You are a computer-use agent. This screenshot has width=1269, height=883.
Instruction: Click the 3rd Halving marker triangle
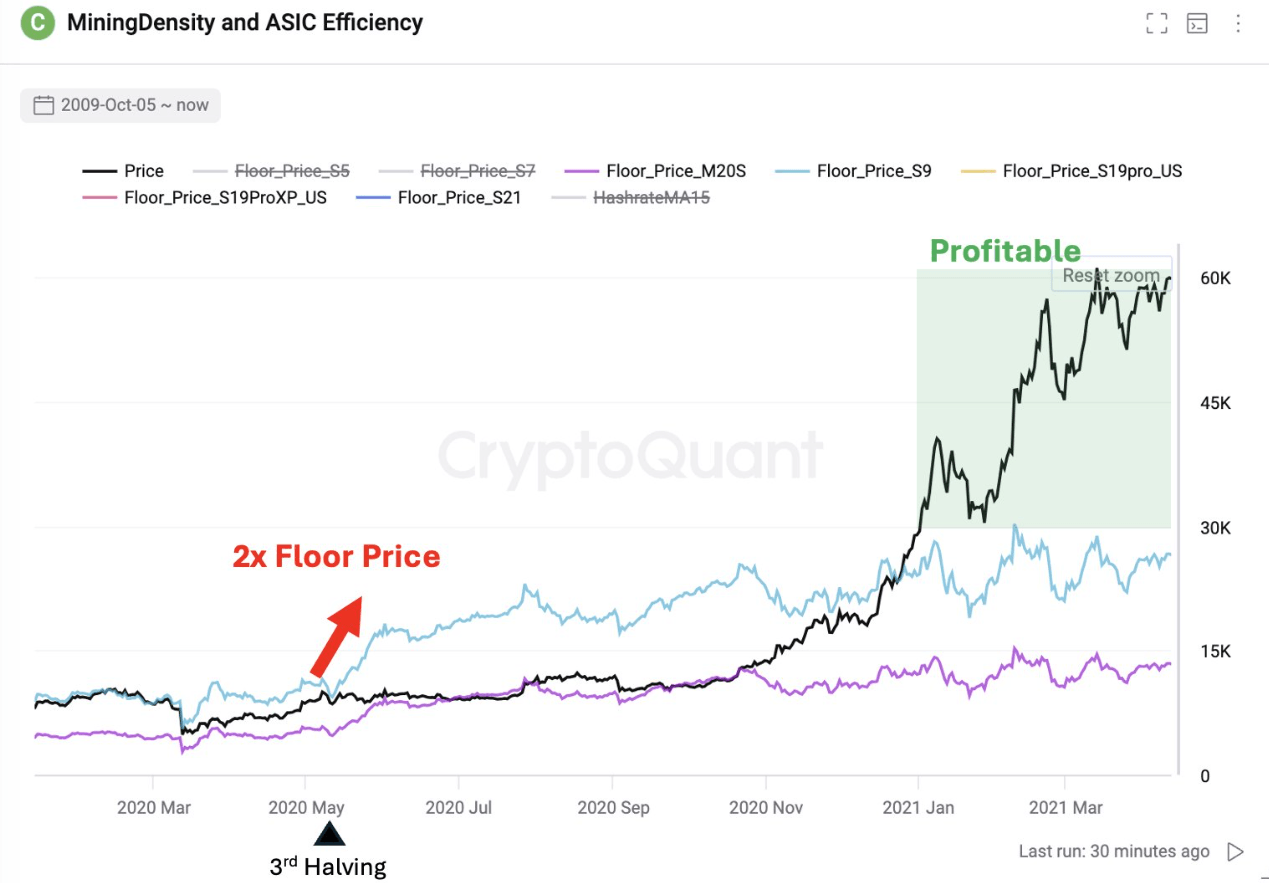[x=328, y=835]
